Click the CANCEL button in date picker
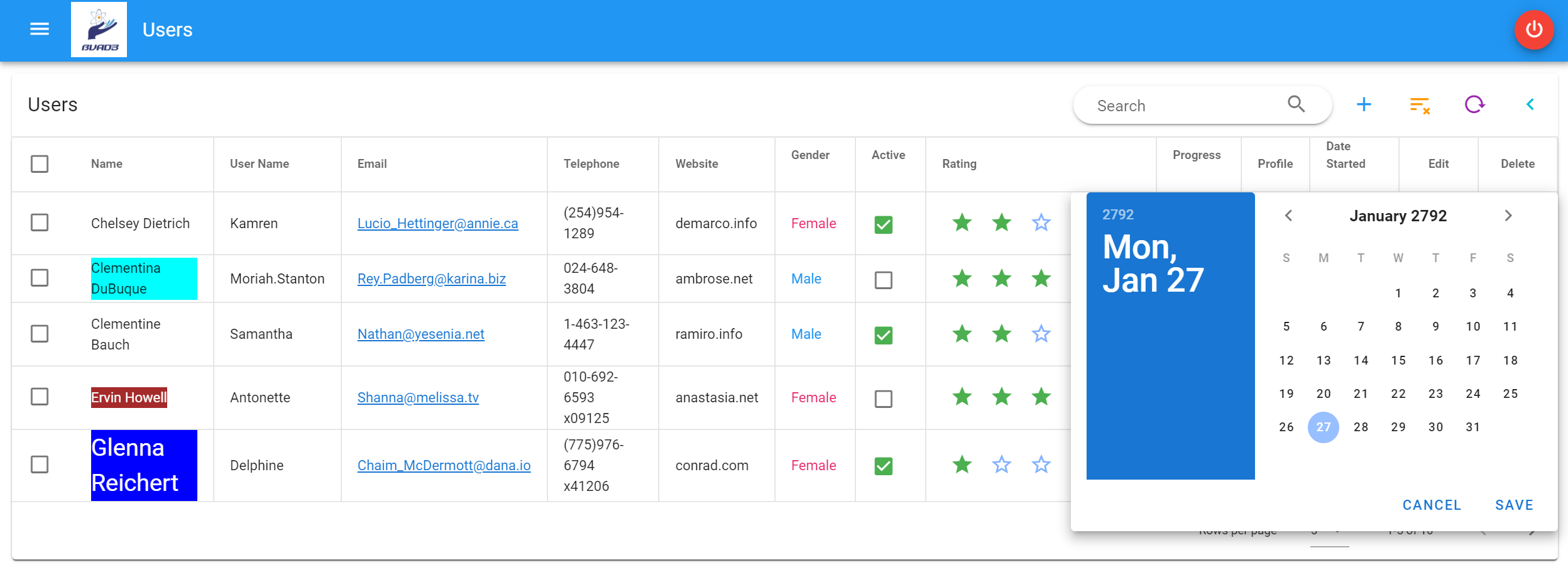 pos(1432,505)
